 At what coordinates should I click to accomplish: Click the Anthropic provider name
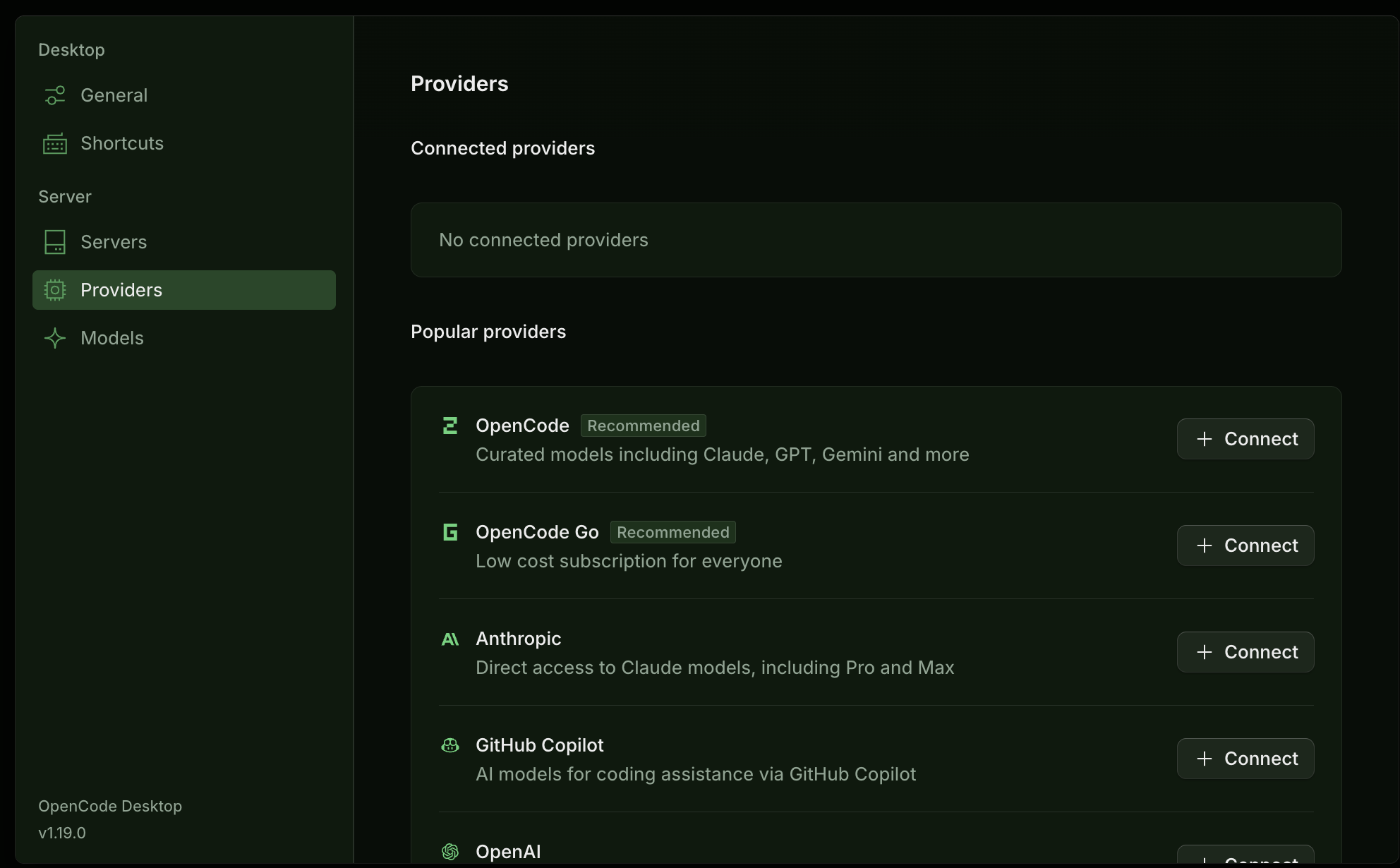(x=519, y=639)
